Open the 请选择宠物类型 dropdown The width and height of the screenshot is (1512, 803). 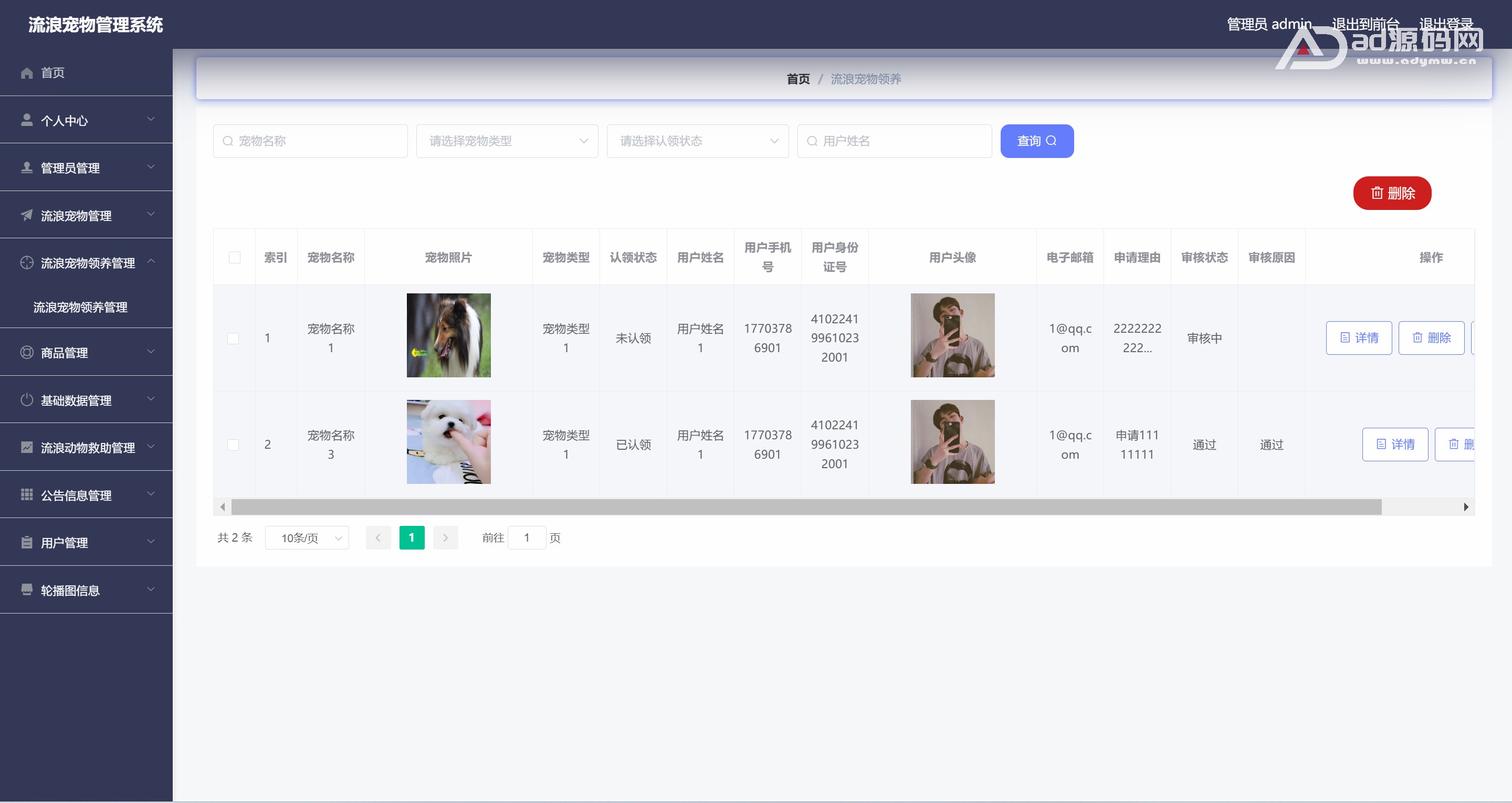[x=507, y=141]
